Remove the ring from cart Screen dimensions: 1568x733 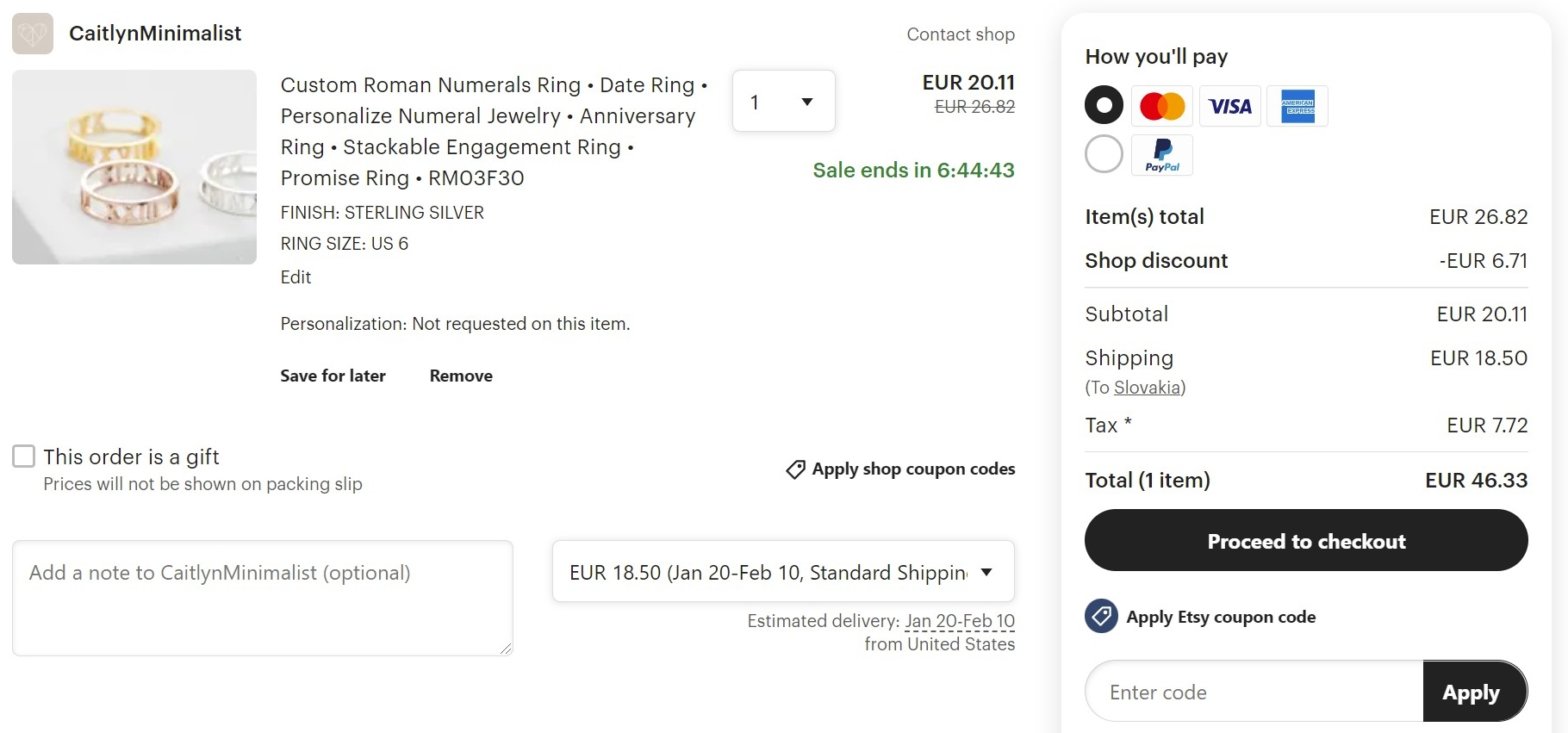point(461,376)
